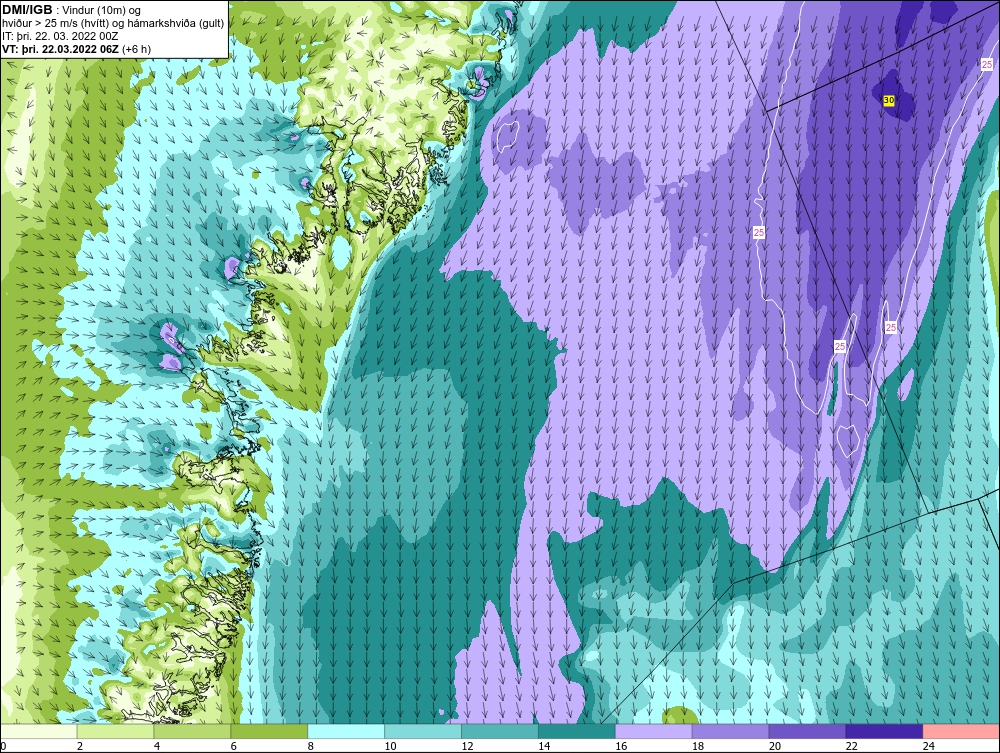Click the 10-12 m/s light teal legend swatch
This screenshot has height=753, width=1000.
click(423, 731)
